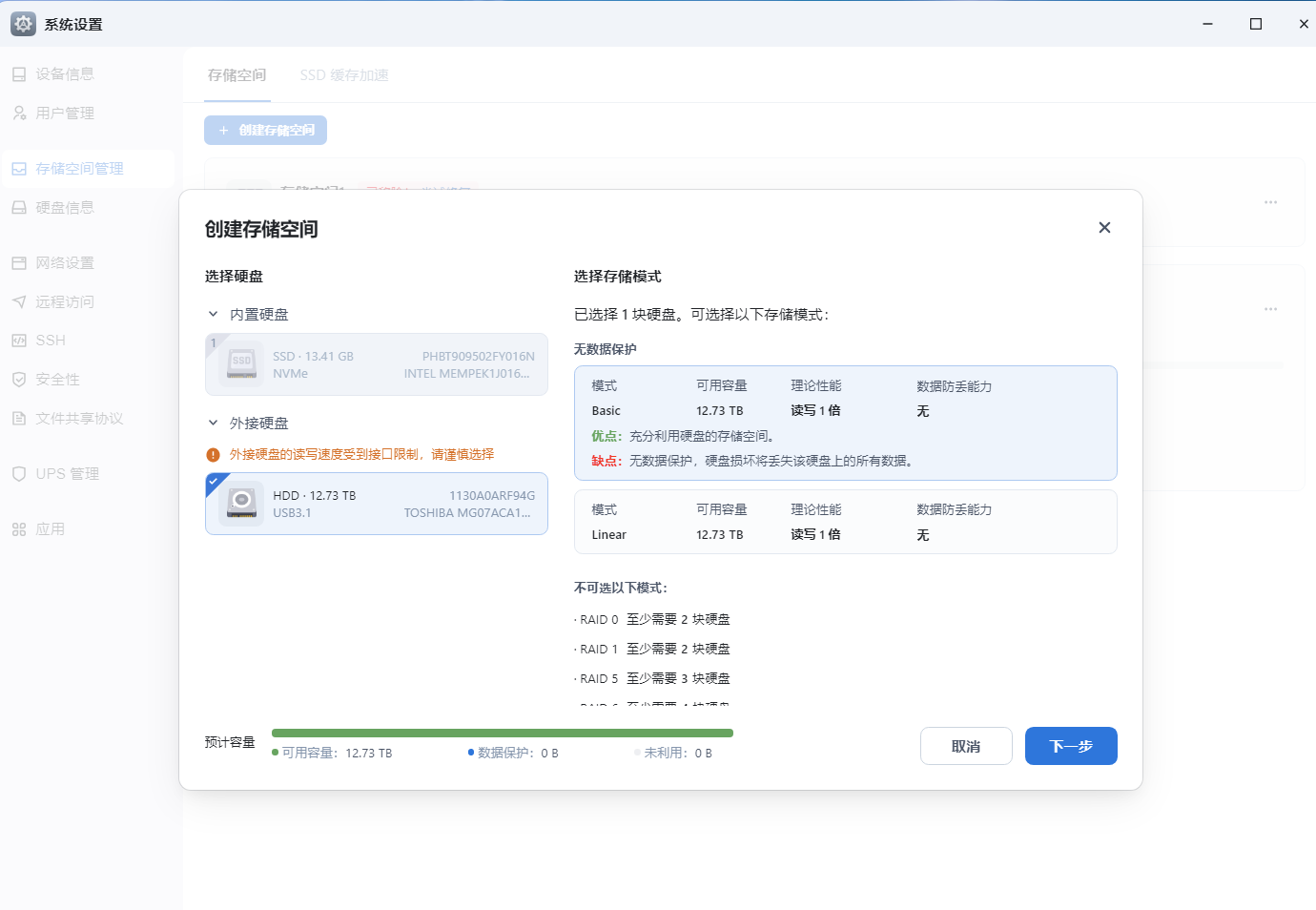Click the RAID 5 requirement line
Viewport: 1316px width, 910px height.
coord(653,678)
